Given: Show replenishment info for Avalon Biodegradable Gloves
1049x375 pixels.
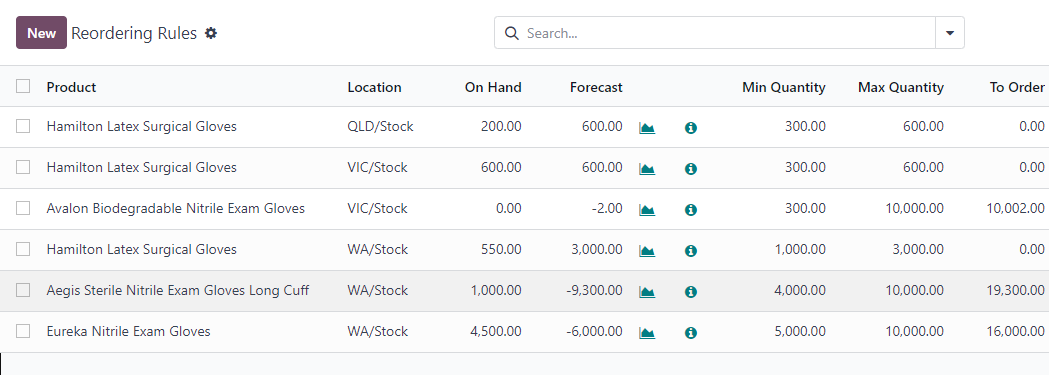Looking at the screenshot, I should coord(691,210).
